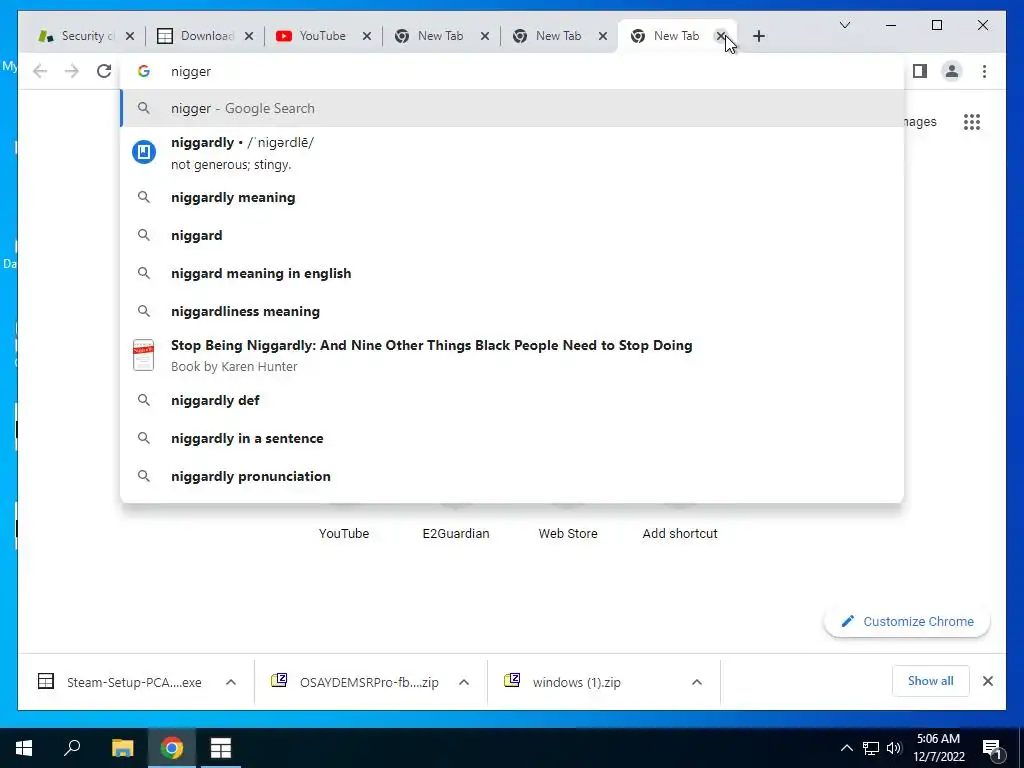Image resolution: width=1024 pixels, height=768 pixels.
Task: Close the Download tab
Action: click(248, 36)
